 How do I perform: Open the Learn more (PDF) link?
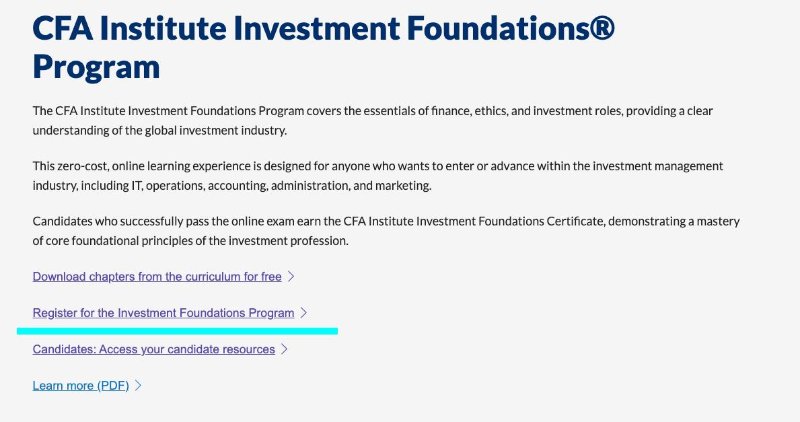tap(81, 385)
